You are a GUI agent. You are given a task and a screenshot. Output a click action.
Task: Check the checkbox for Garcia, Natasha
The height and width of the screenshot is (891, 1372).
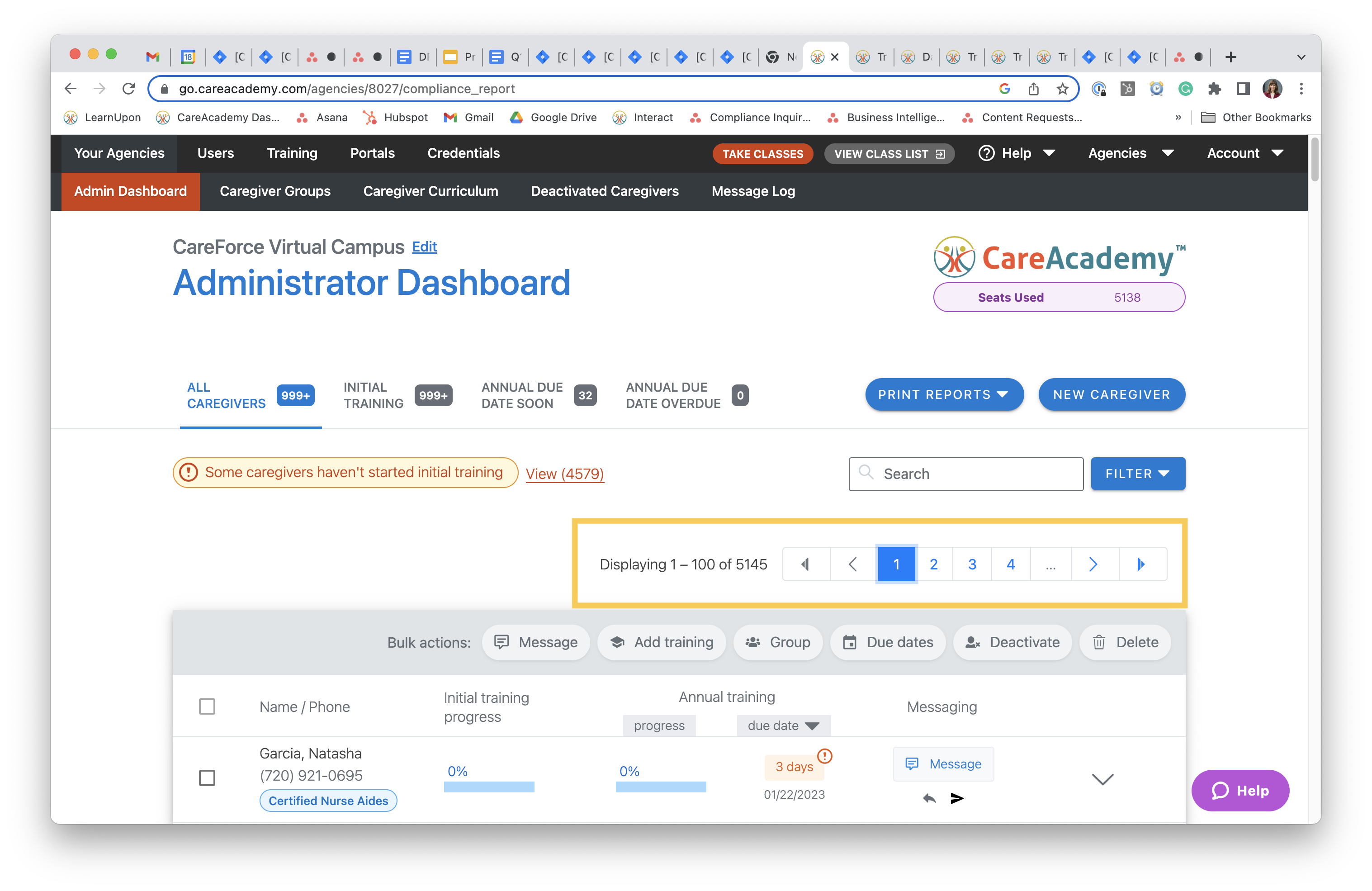coord(208,778)
